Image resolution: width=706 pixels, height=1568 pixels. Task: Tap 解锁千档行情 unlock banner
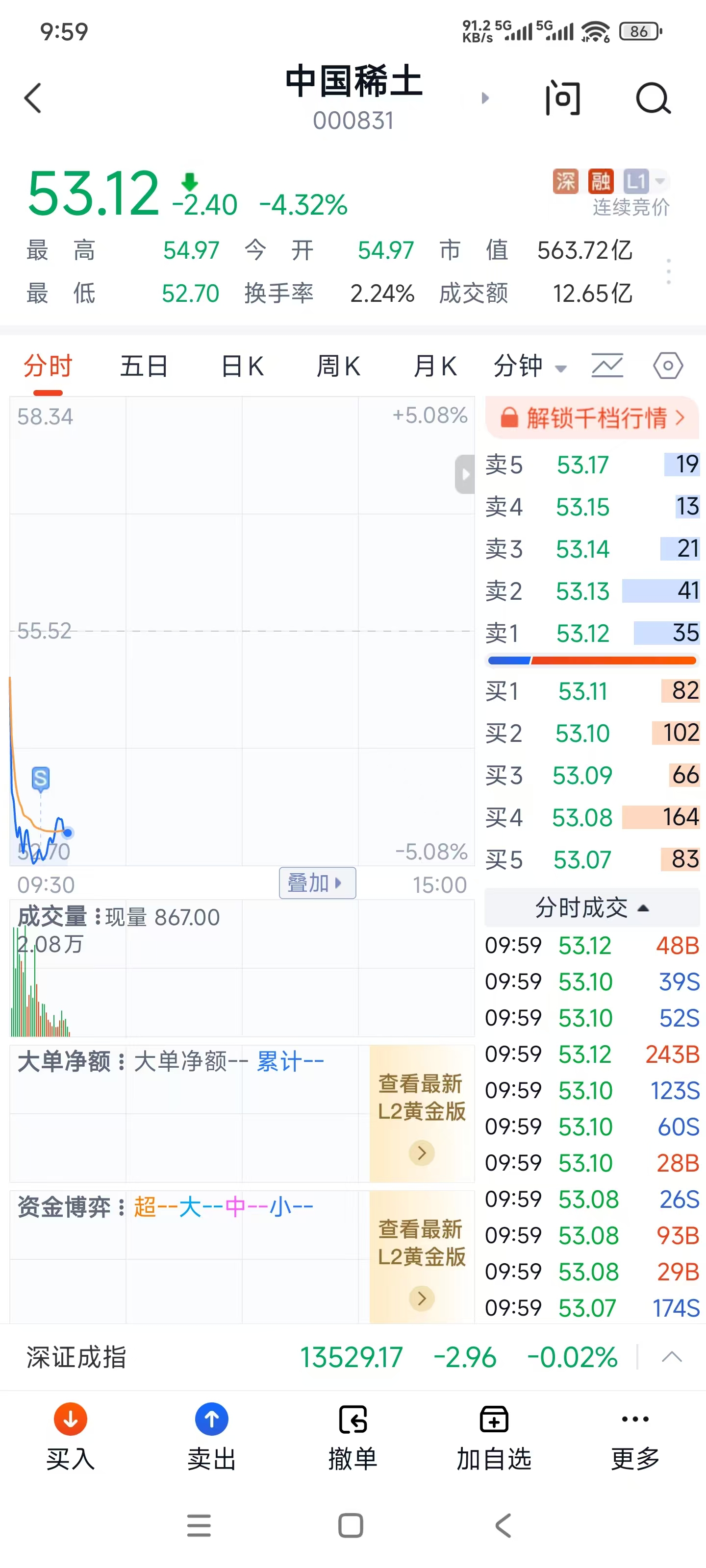pyautogui.click(x=592, y=418)
